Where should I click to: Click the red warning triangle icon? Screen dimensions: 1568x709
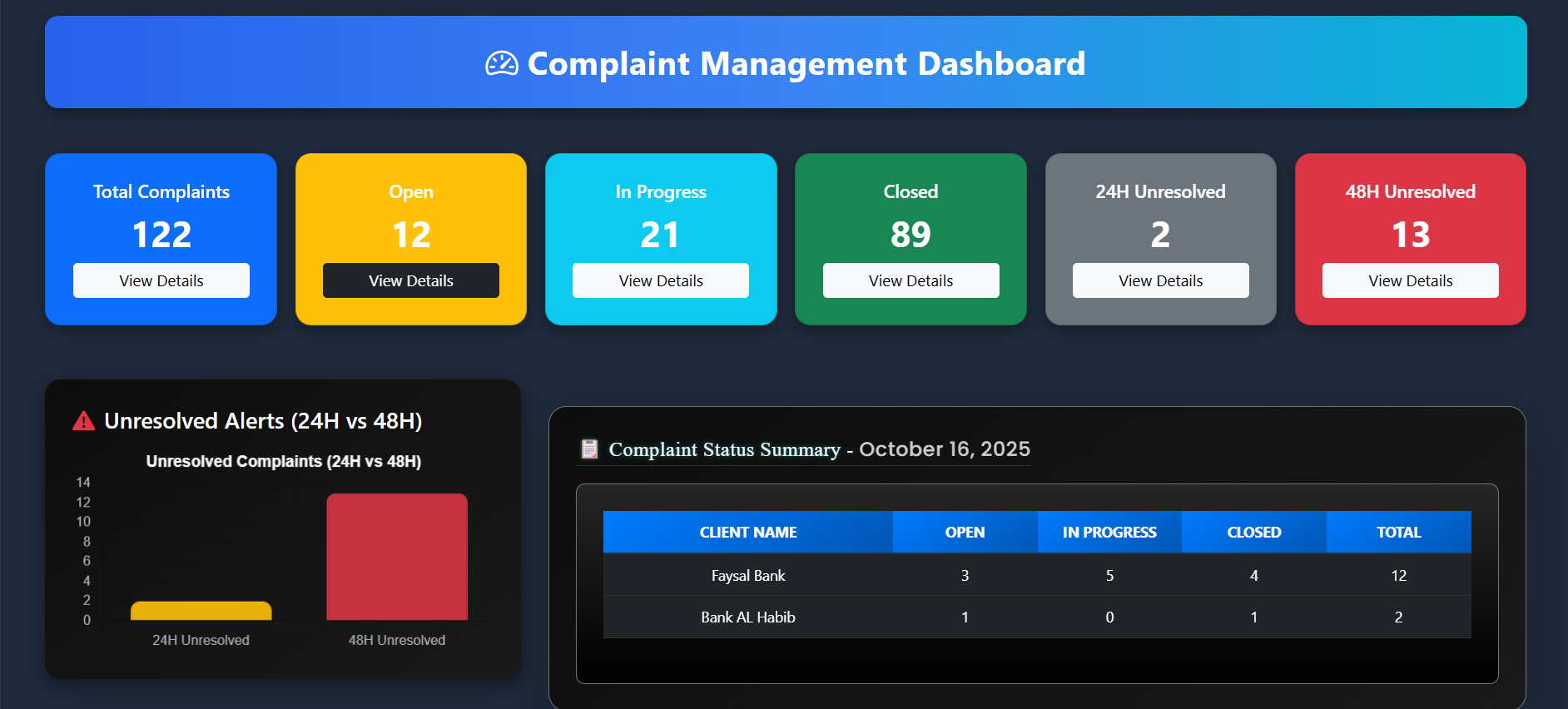[x=84, y=421]
